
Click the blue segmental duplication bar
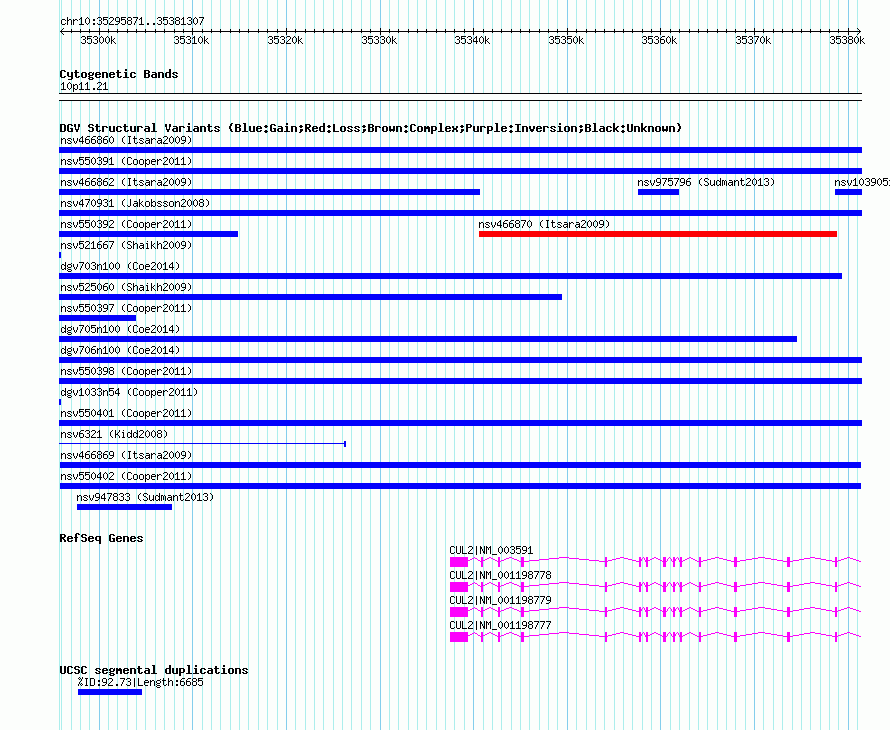[110, 692]
